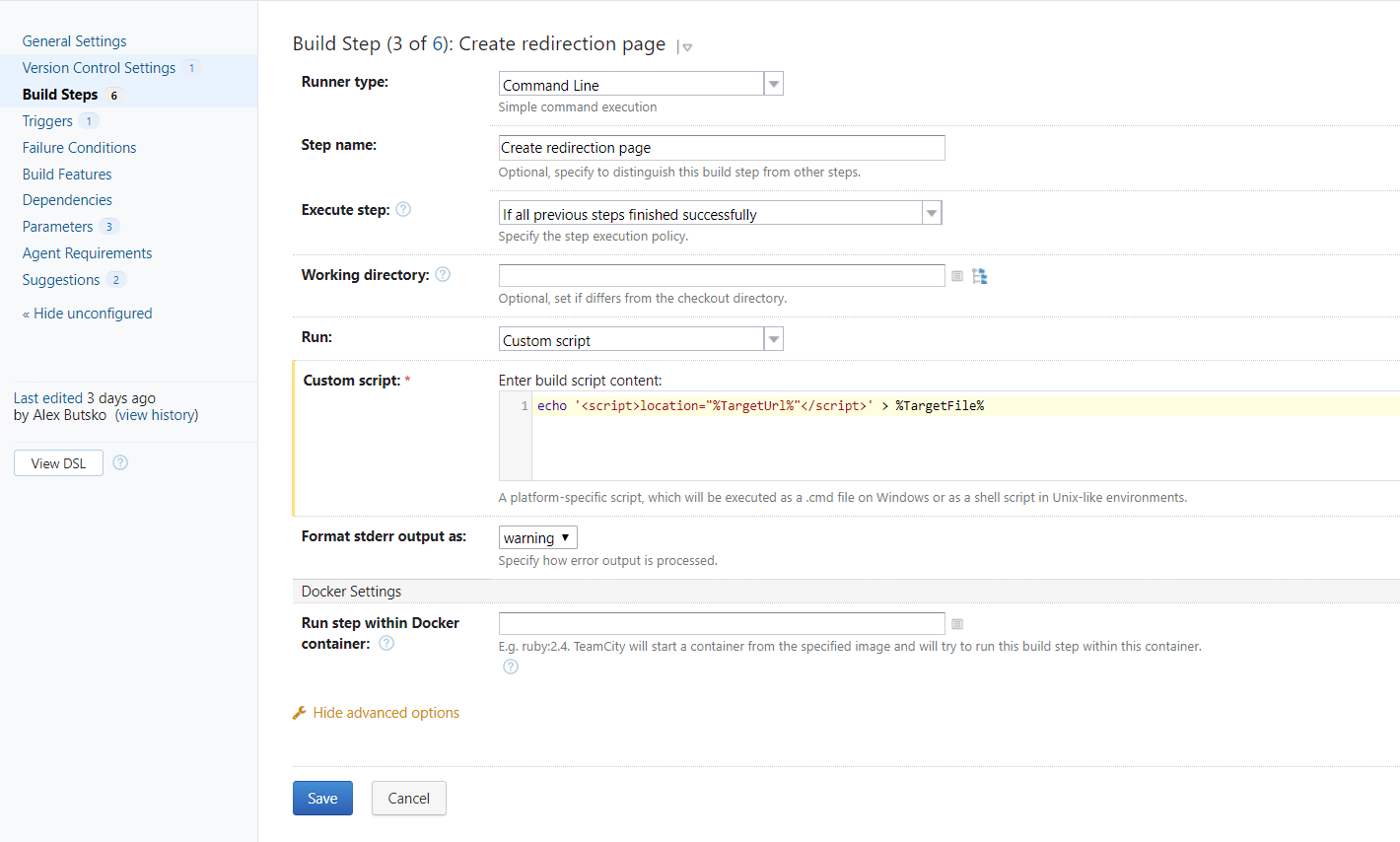Select Build Steps in the sidebar
This screenshot has width=1400, height=842.
click(x=60, y=95)
